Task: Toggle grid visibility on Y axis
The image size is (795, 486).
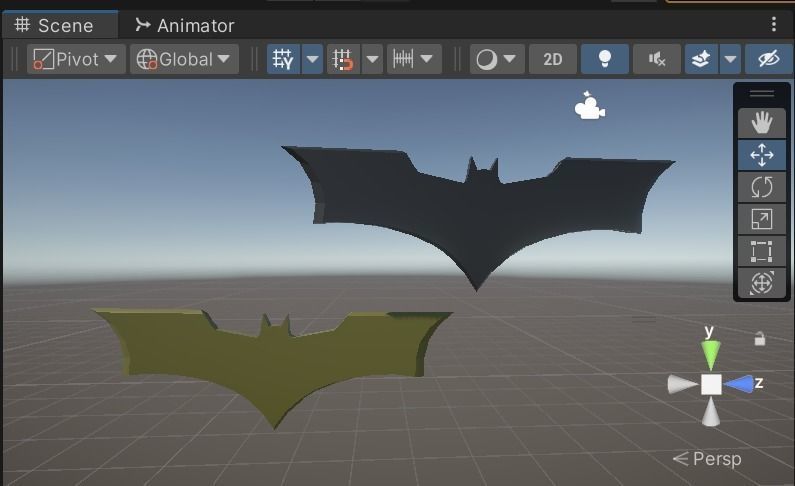Action: [283, 59]
